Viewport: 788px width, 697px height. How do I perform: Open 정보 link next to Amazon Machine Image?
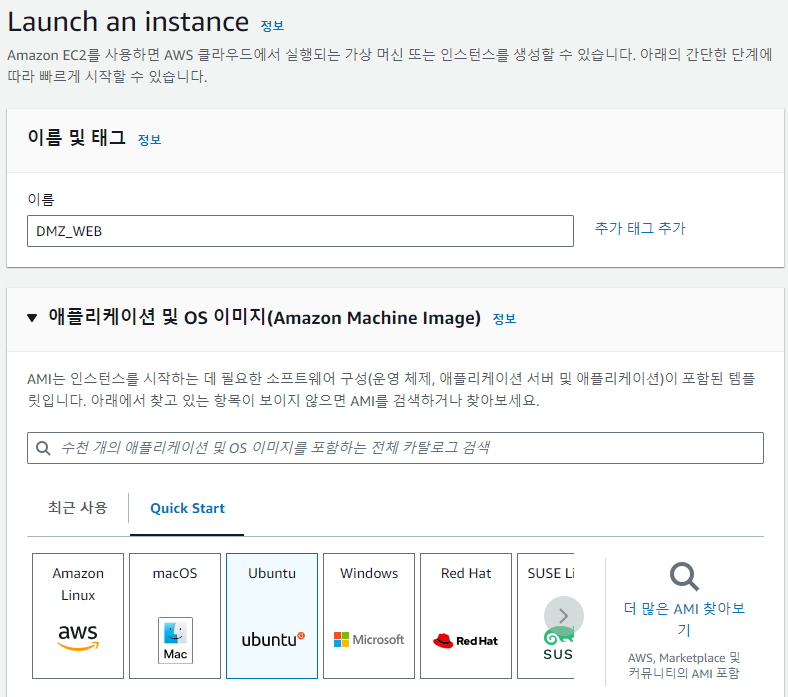point(504,319)
